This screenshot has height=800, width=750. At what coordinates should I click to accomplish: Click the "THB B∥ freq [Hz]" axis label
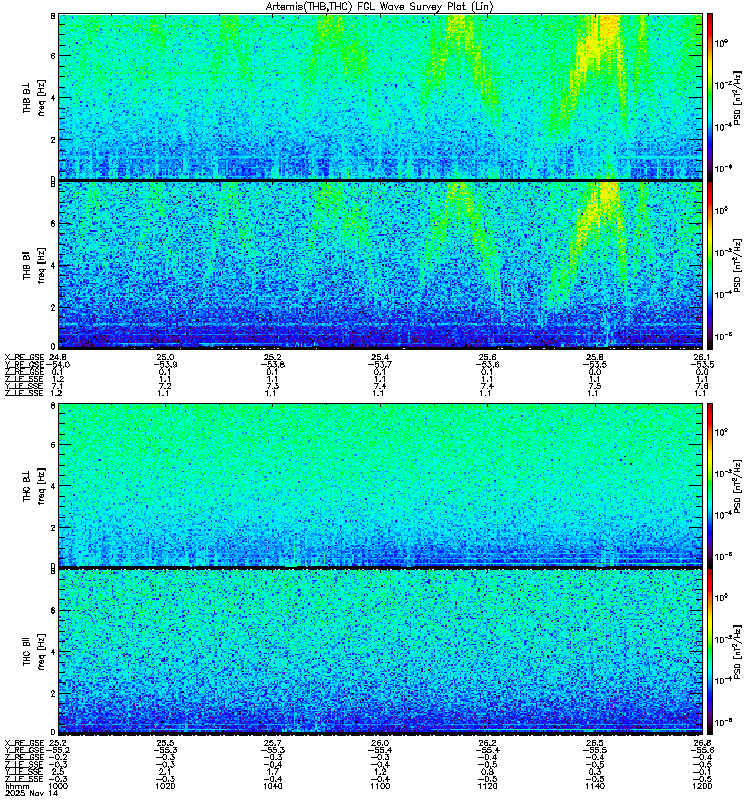point(34,265)
